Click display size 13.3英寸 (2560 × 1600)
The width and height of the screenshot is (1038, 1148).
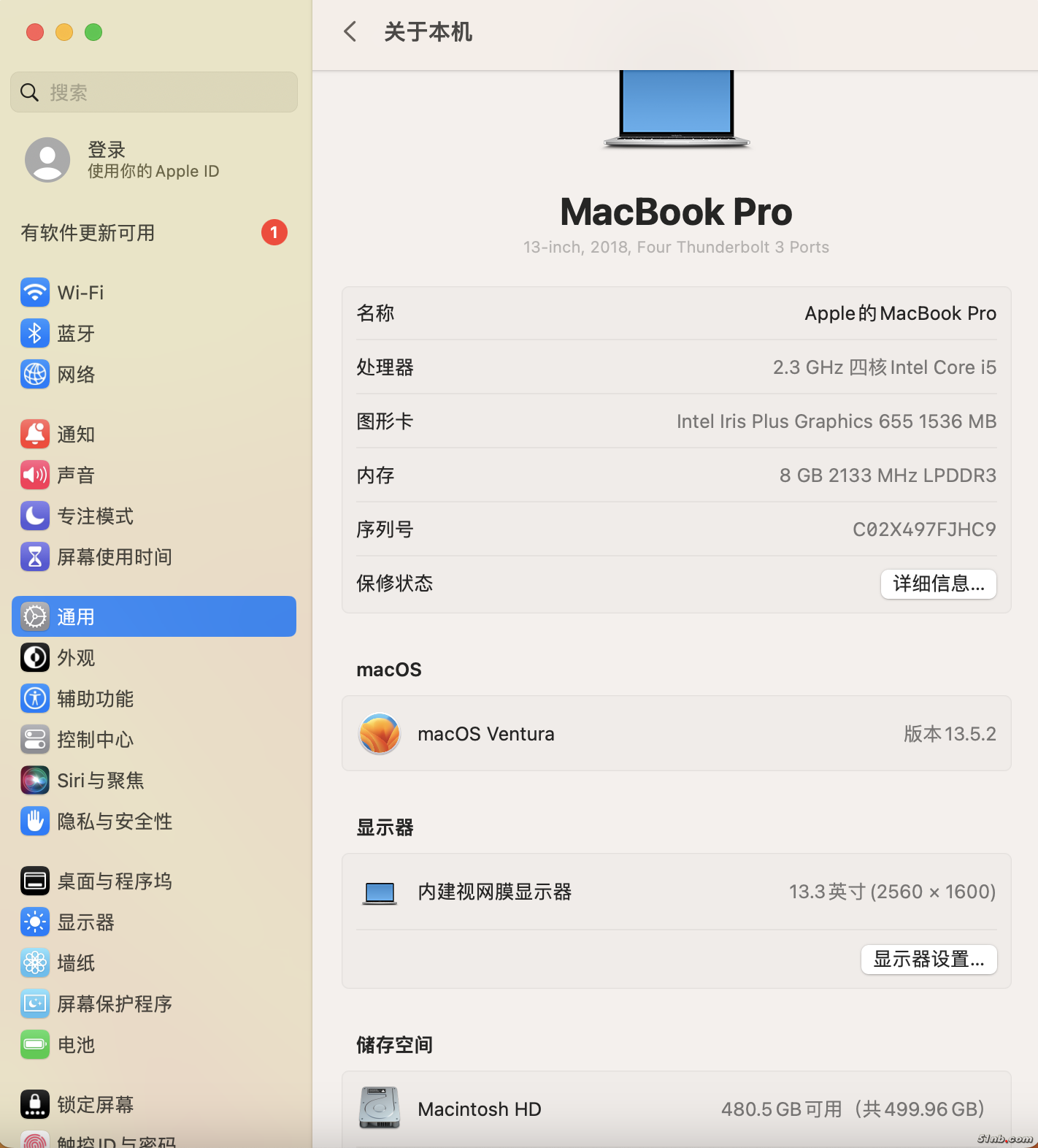point(893,892)
